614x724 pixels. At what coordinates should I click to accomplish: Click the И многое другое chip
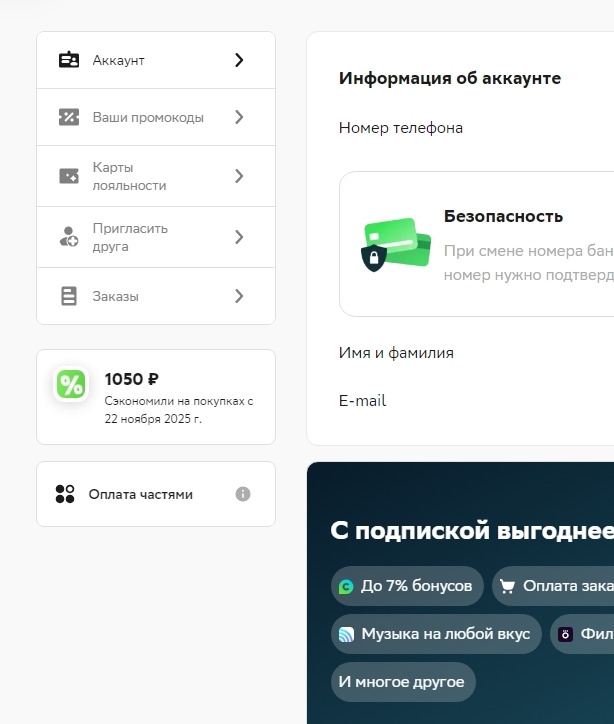click(402, 682)
